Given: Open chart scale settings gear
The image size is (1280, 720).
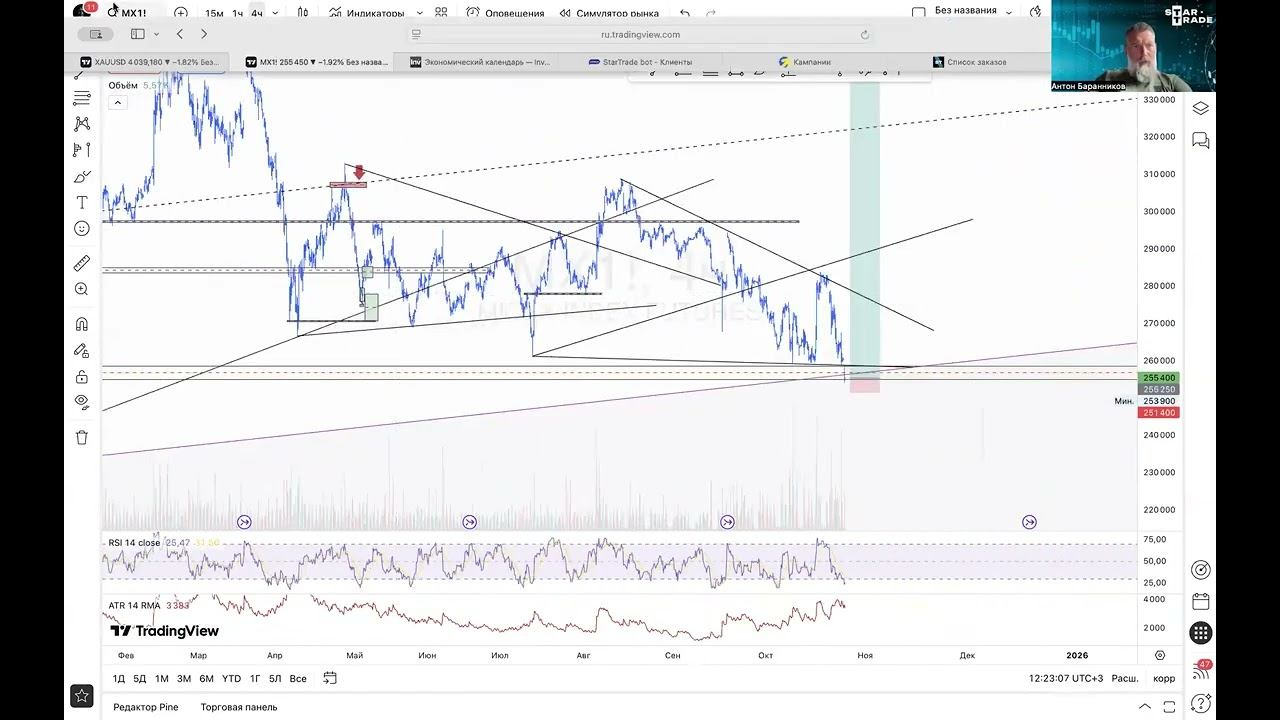Looking at the screenshot, I should pos(1160,655).
